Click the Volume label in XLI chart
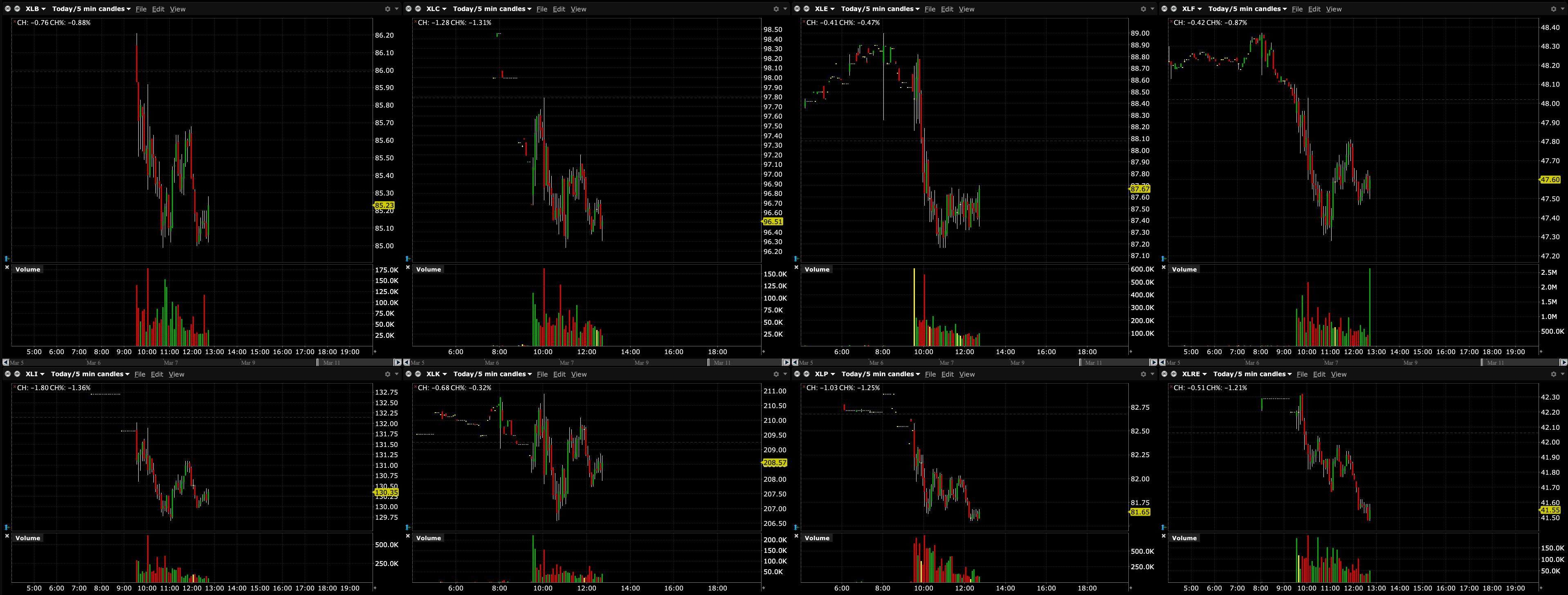The image size is (1568, 595). 28,538
